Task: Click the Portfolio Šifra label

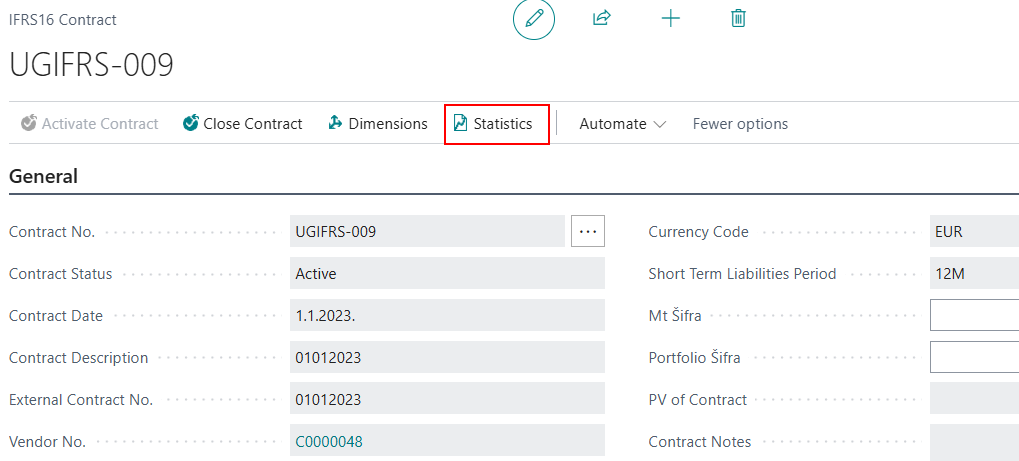Action: pyautogui.click(x=695, y=358)
